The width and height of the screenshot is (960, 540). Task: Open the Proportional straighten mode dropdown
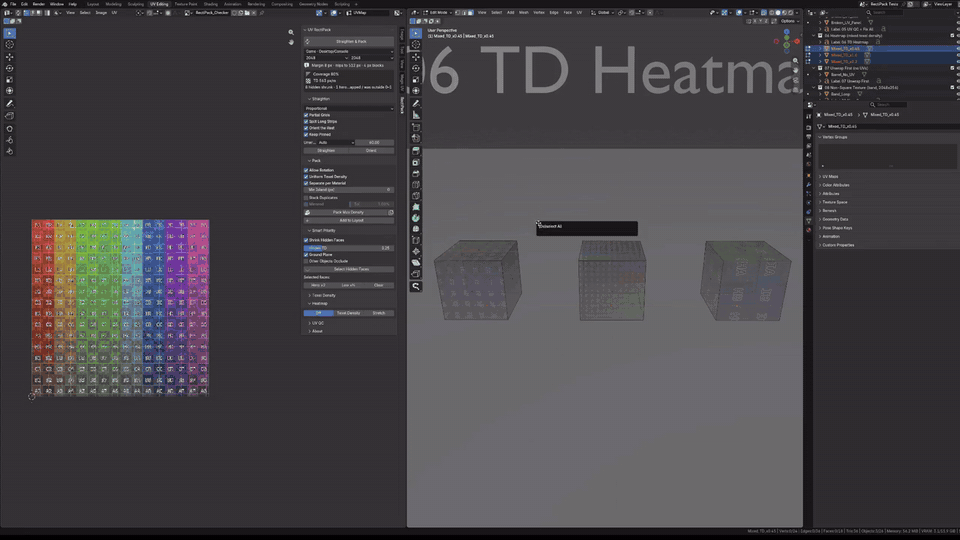pos(349,108)
